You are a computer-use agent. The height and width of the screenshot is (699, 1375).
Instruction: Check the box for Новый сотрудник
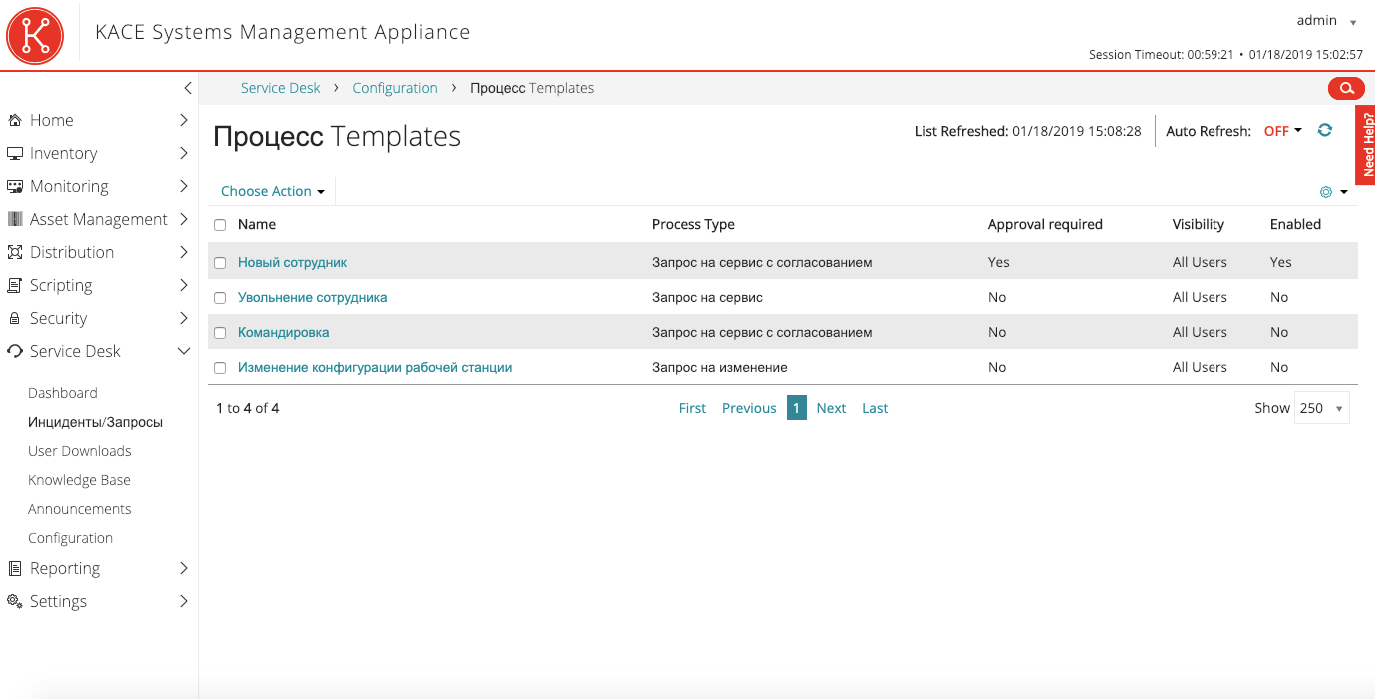220,263
